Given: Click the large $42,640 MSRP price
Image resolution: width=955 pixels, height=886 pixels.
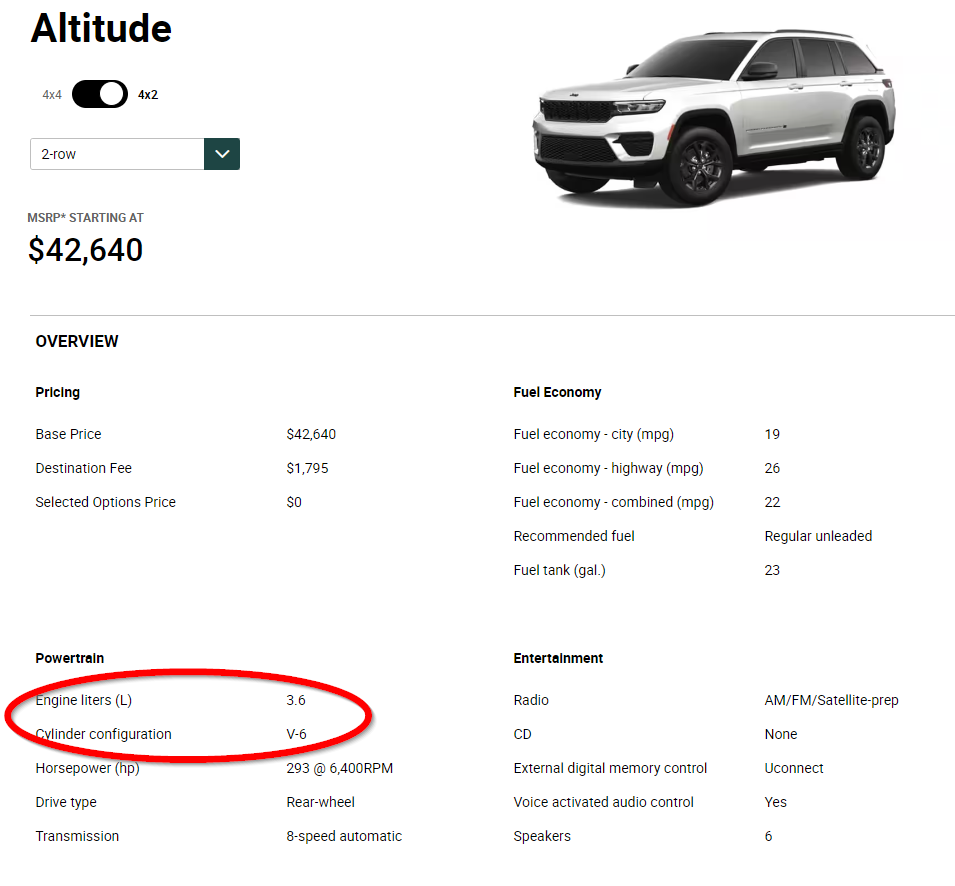Looking at the screenshot, I should coord(86,250).
